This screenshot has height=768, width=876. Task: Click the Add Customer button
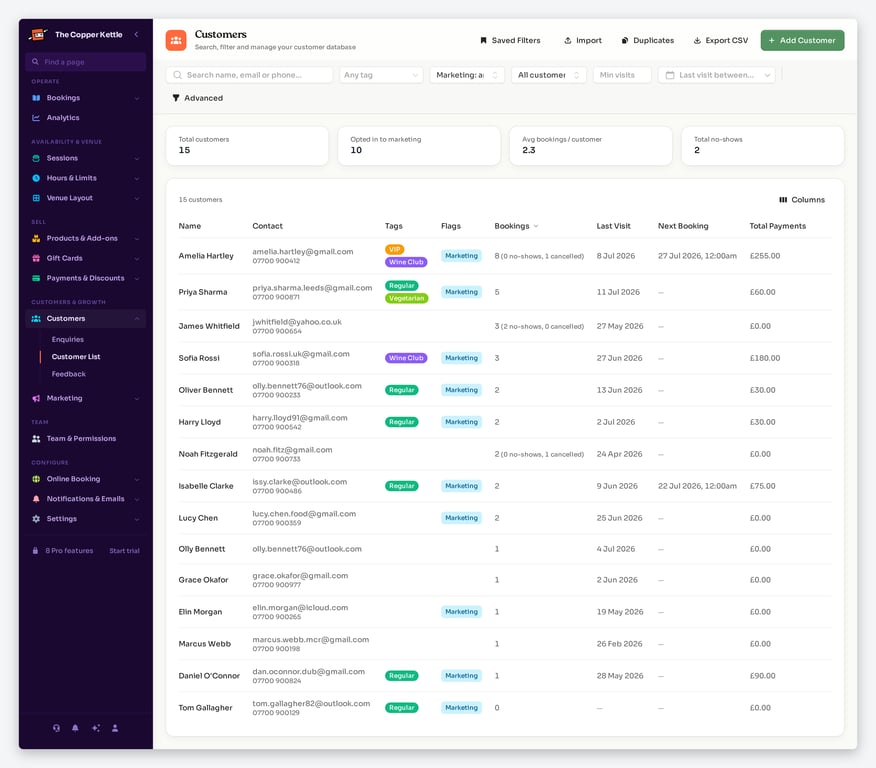[802, 40]
